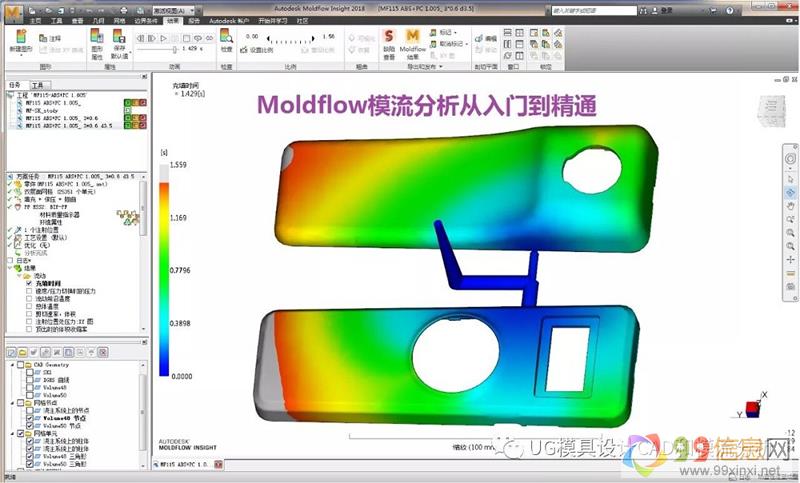Select the 检查 (Examine) result tool
The width and height of the screenshot is (800, 483).
coord(226,40)
